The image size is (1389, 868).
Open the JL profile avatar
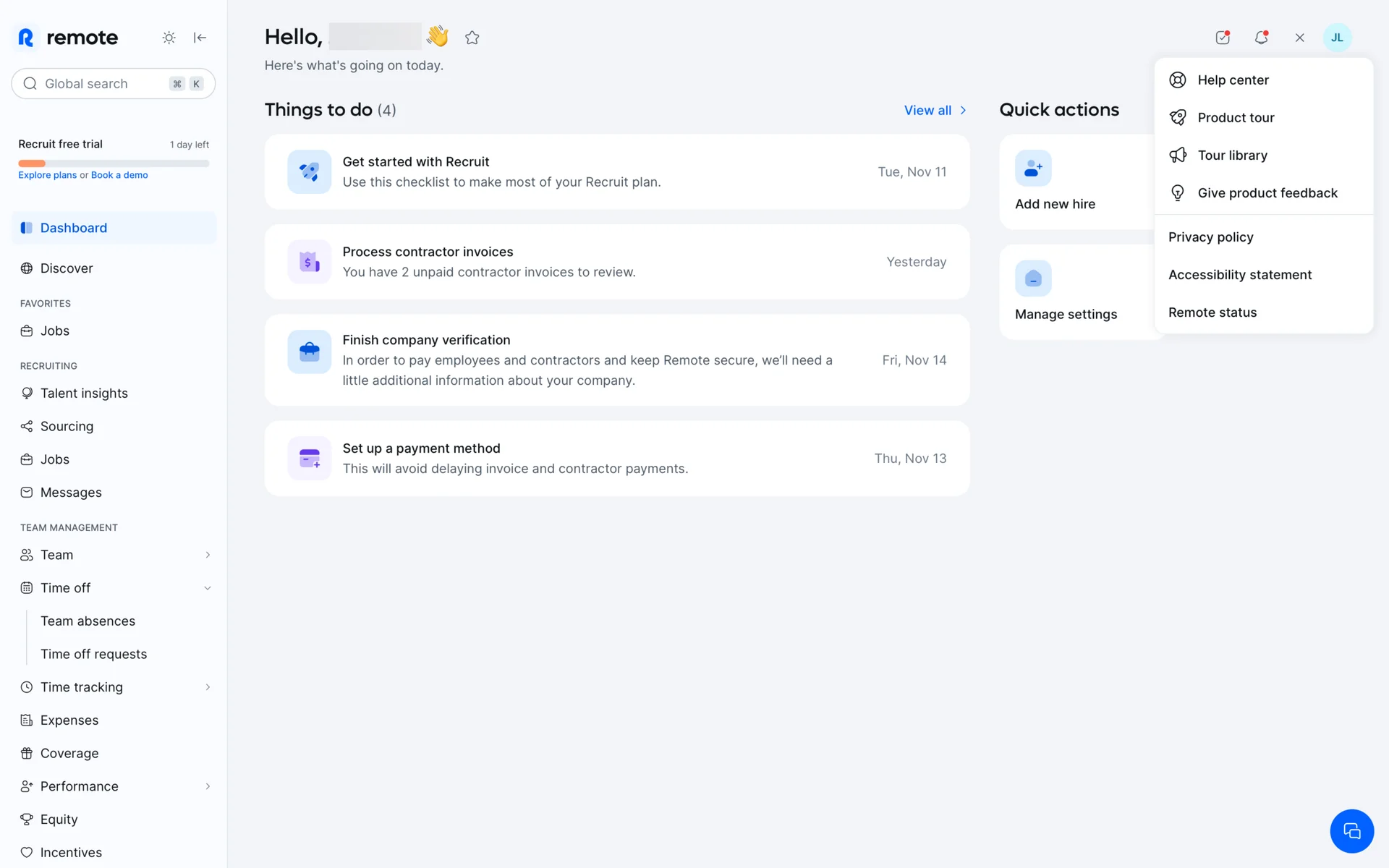tap(1337, 38)
